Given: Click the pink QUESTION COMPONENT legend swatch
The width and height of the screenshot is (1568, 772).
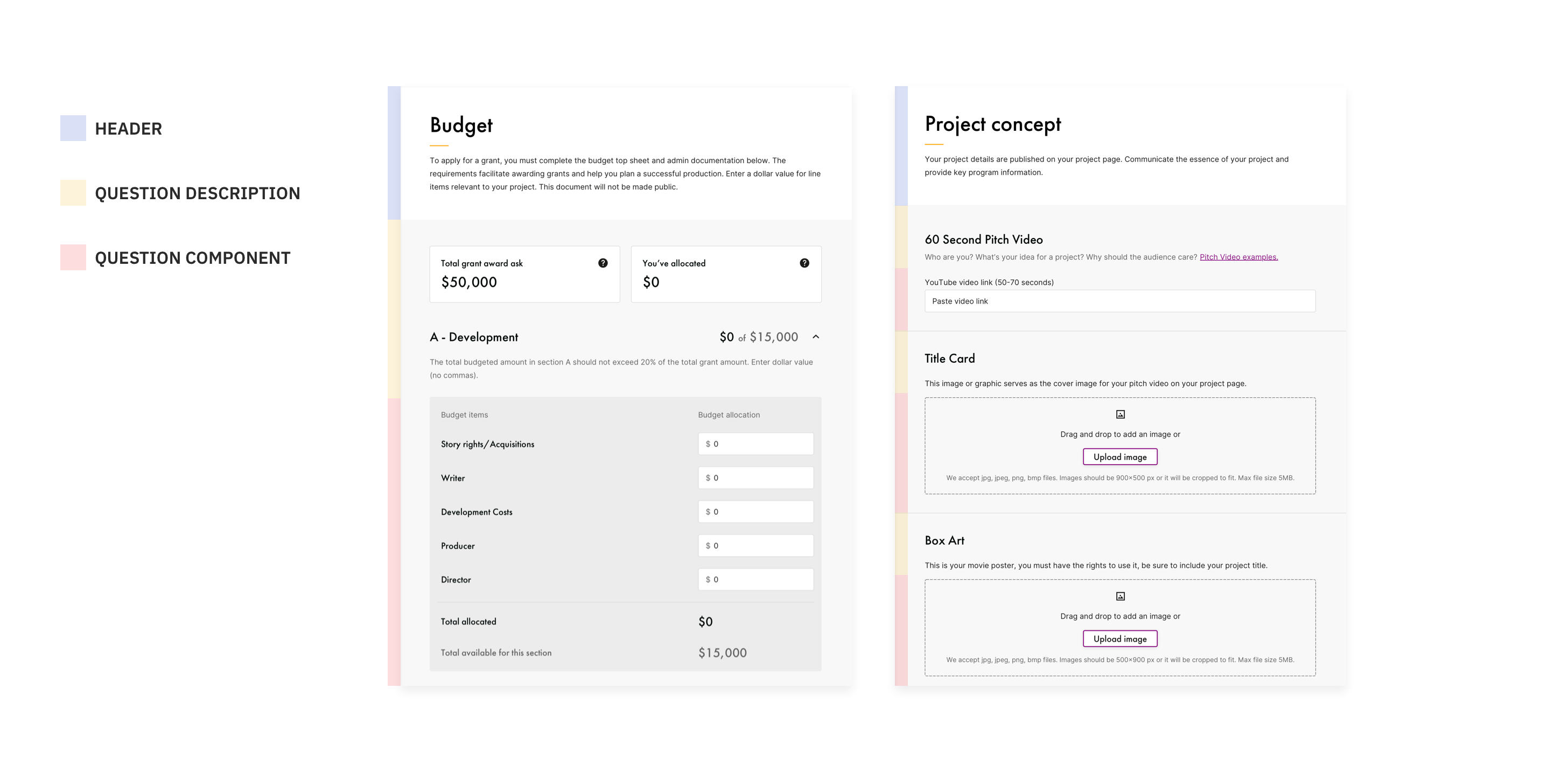Looking at the screenshot, I should coord(73,257).
